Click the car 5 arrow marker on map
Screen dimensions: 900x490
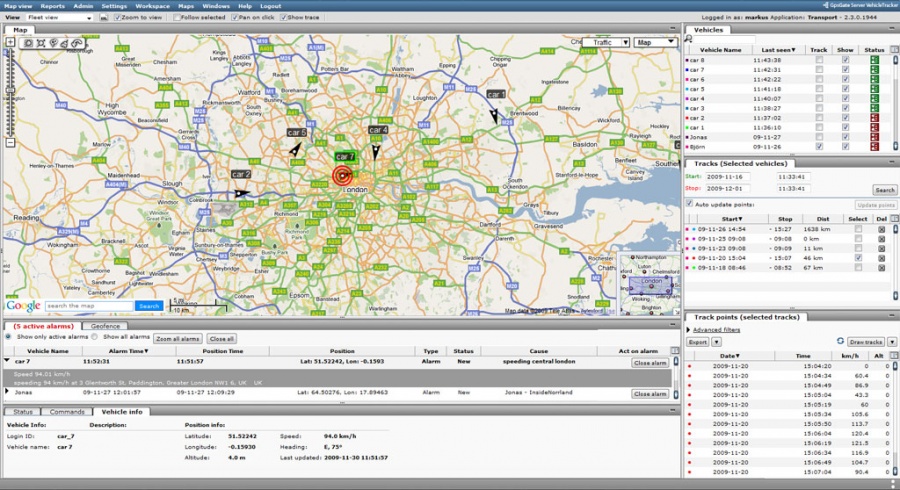pos(295,150)
